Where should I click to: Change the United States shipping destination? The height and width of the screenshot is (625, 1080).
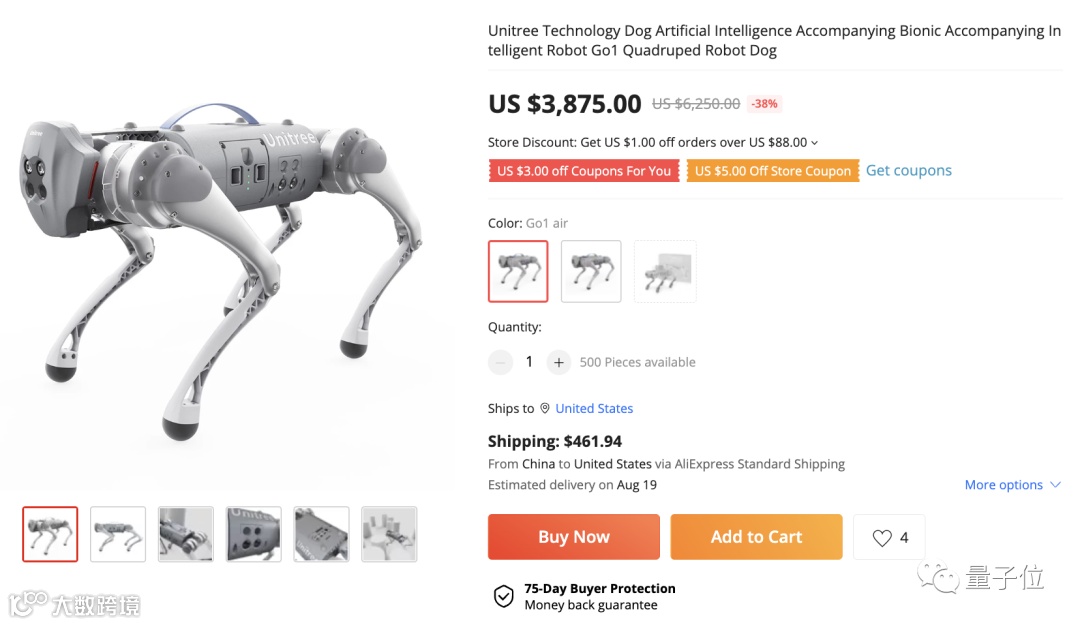[594, 408]
